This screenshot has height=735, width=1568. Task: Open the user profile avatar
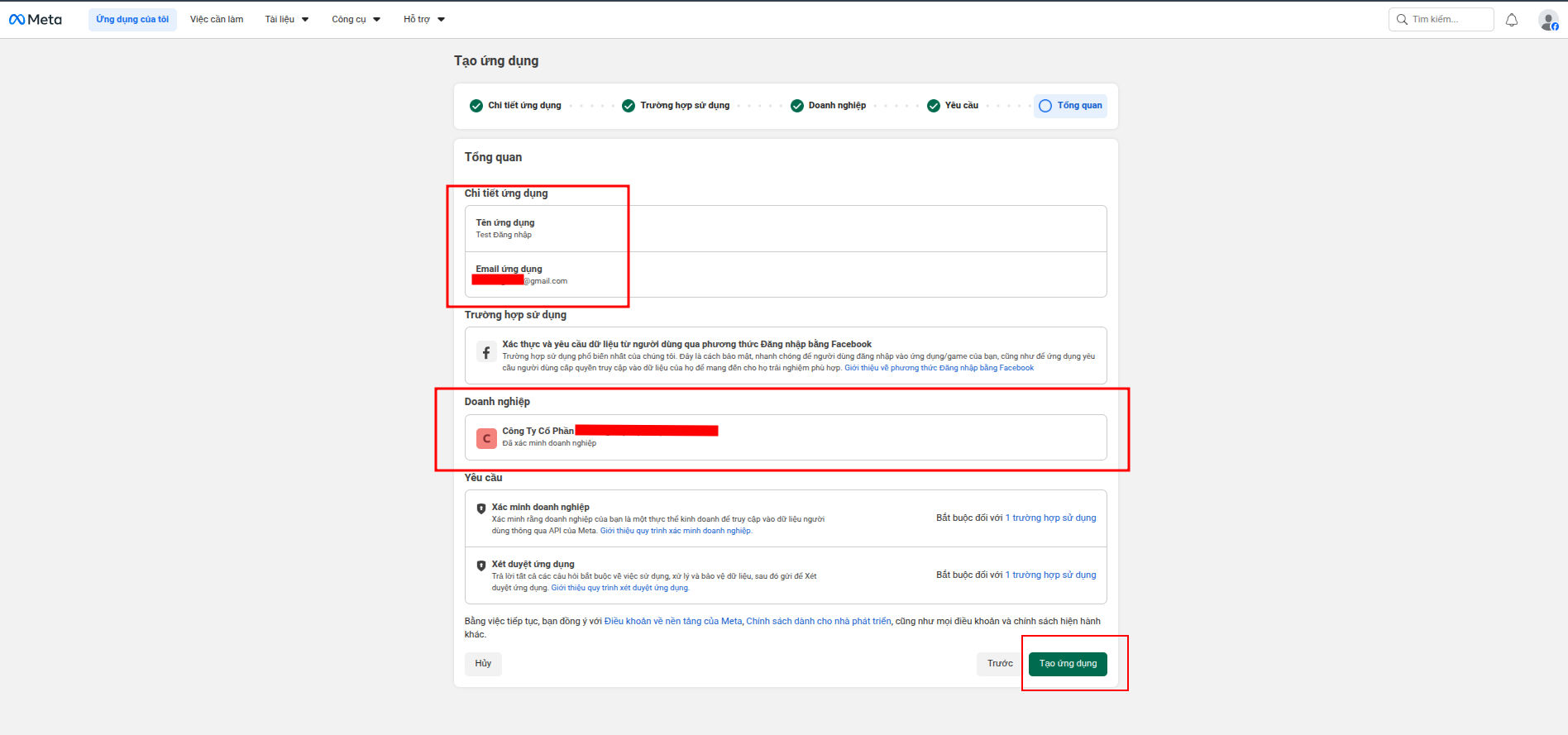tap(1547, 20)
